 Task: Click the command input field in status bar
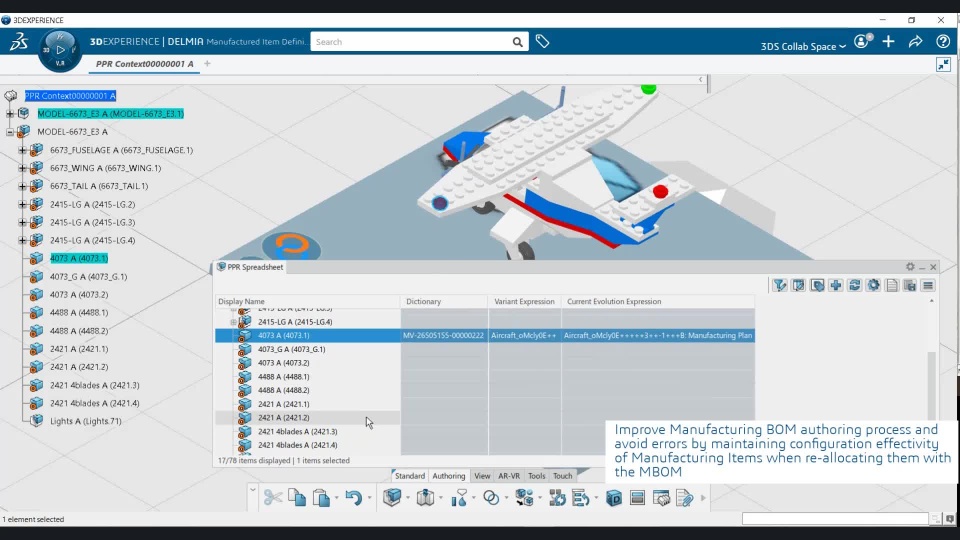pos(835,519)
